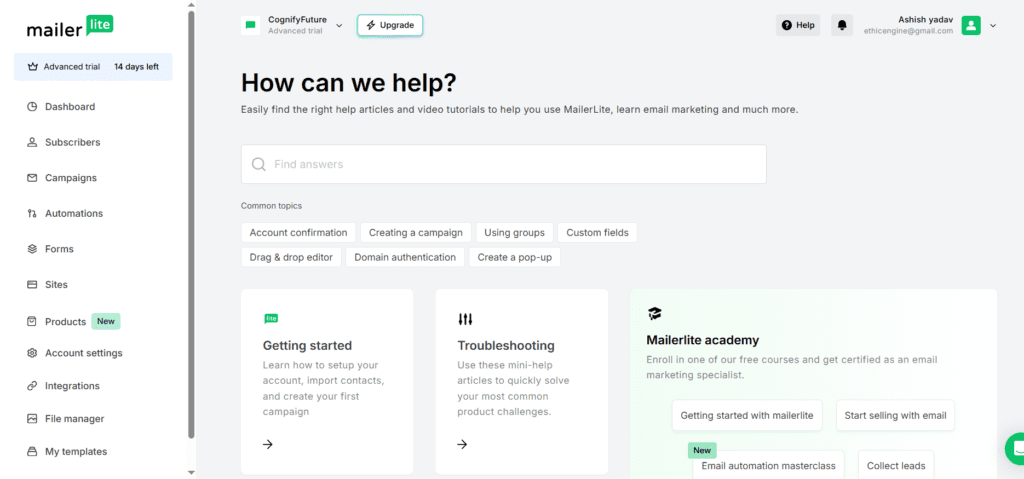Viewport: 1024px width, 479px height.
Task: Click the Mailerlite academy graduation cap icon
Action: pyautogui.click(x=654, y=314)
